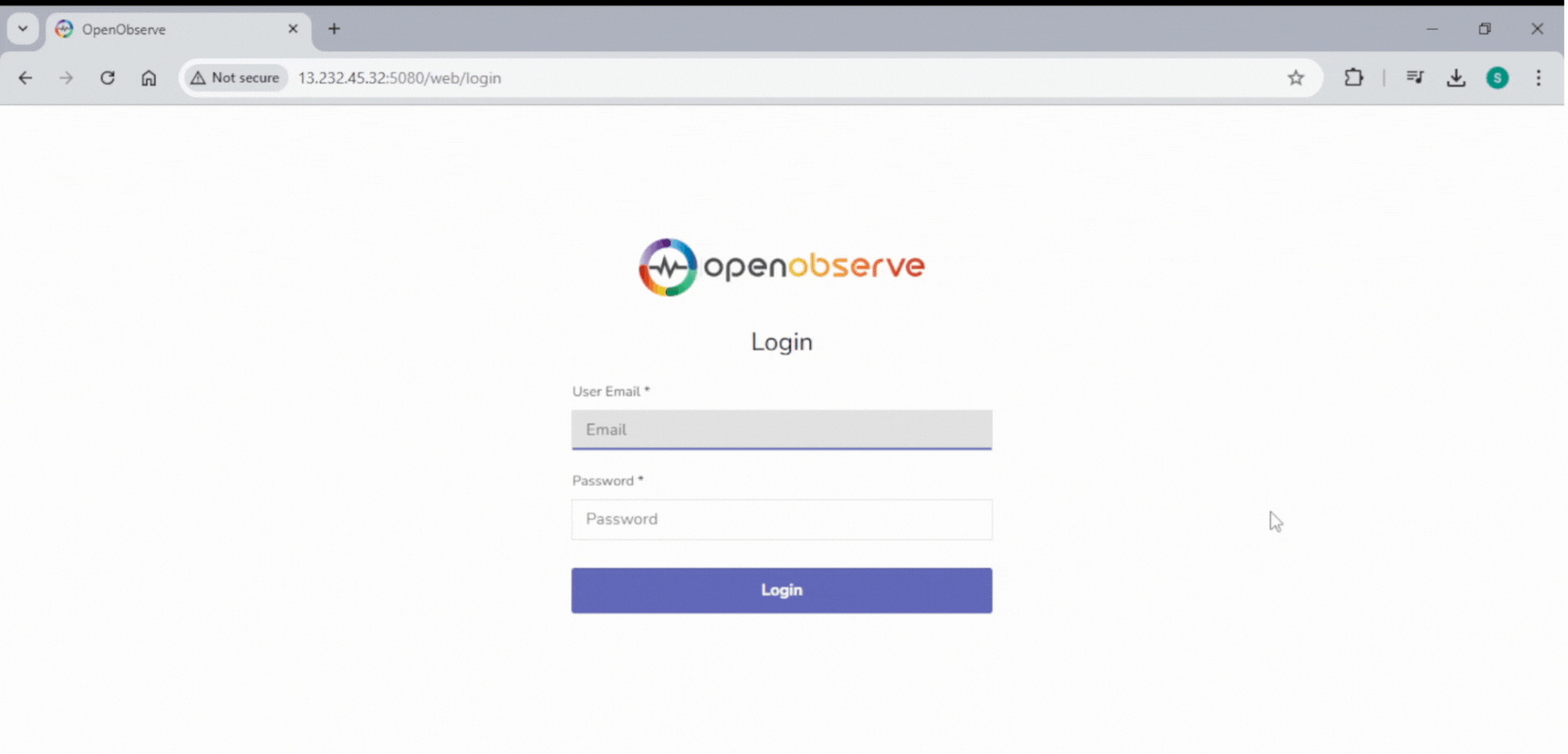Expand the forward navigation arrow
The height and width of the screenshot is (754, 1568).
[x=66, y=78]
